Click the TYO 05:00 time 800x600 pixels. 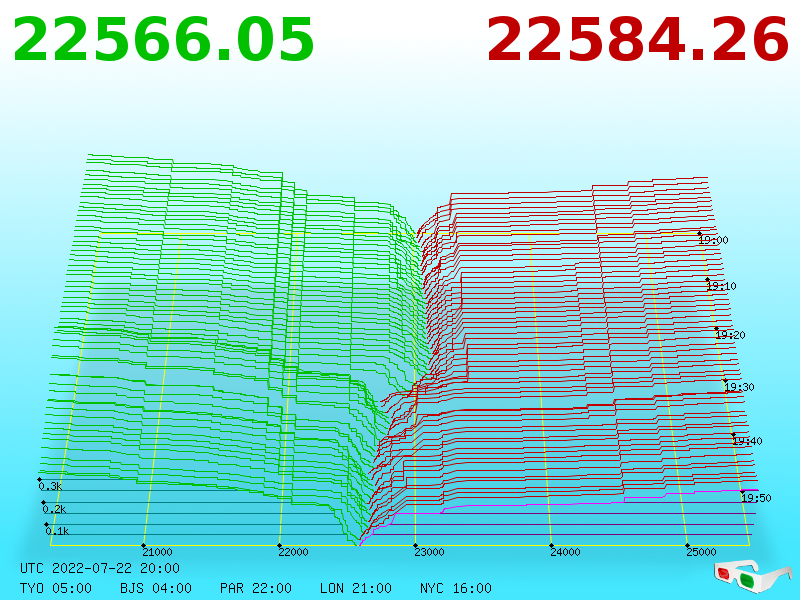[x=56, y=588]
